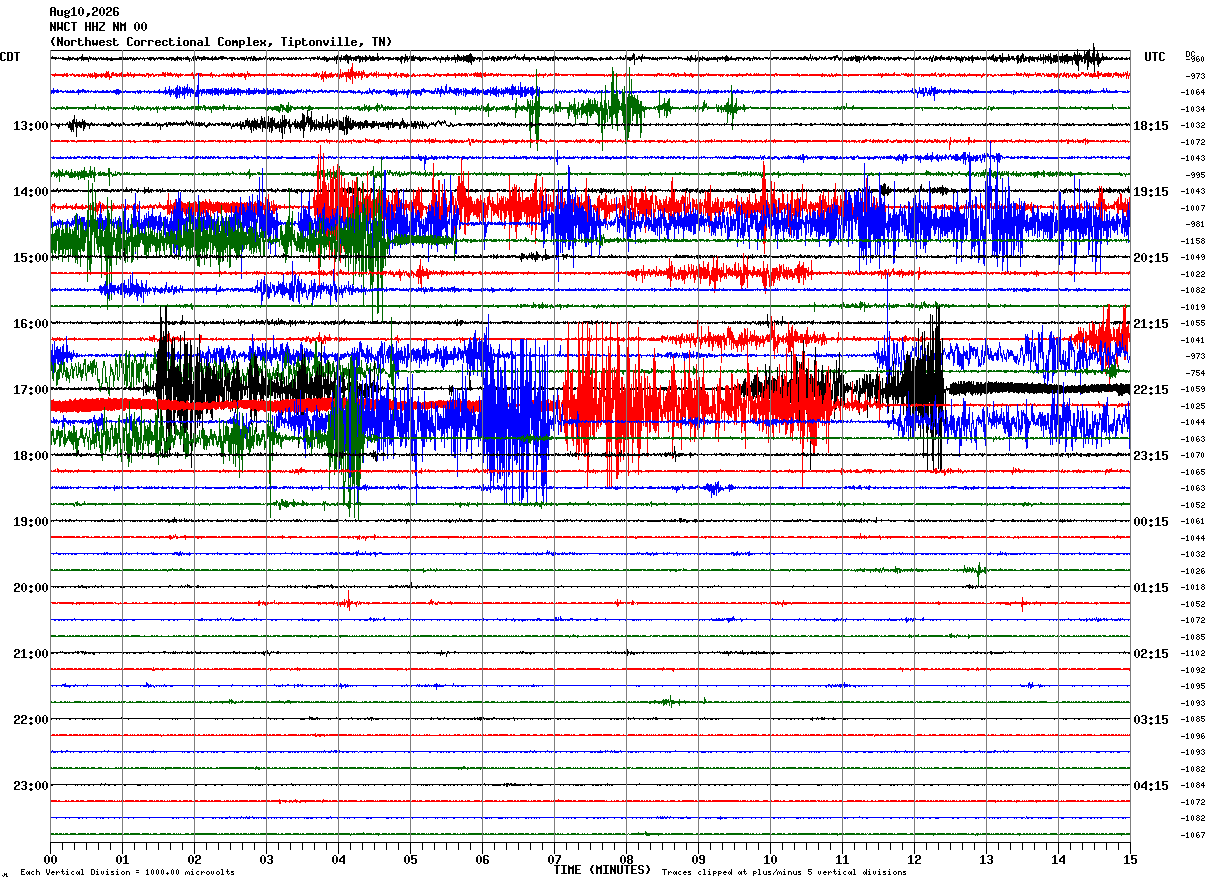Click the 18:15 UTC time label
Image resolution: width=1210 pixels, height=886 pixels.
1151,126
